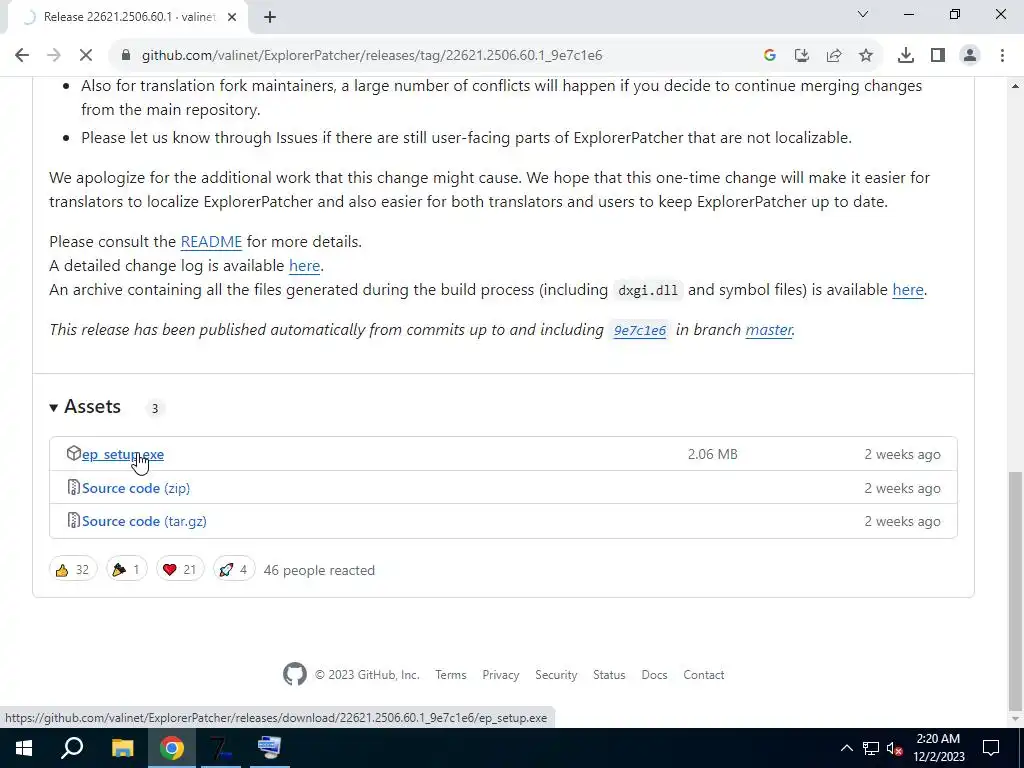Open File Explorer from taskbar
1024x768 pixels.
point(123,748)
